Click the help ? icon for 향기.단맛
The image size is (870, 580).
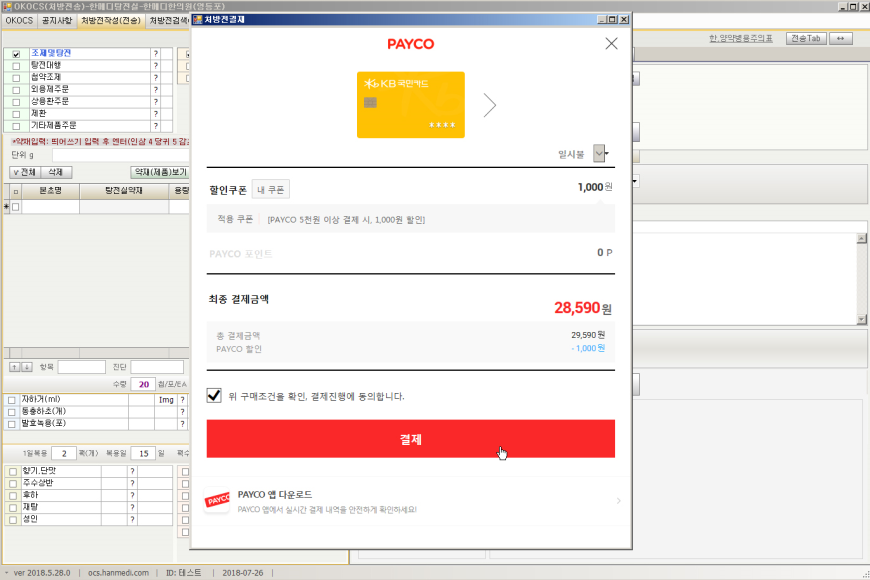coord(132,471)
